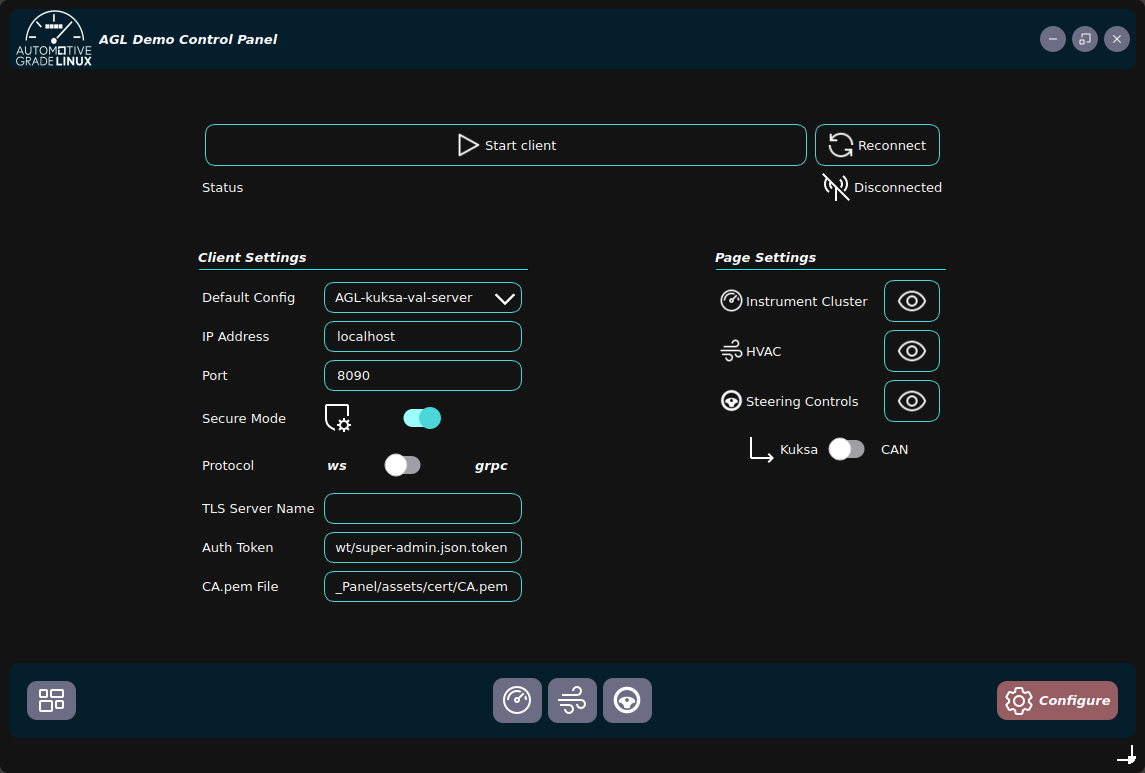
Task: Open the Default Config dropdown
Action: [423, 298]
